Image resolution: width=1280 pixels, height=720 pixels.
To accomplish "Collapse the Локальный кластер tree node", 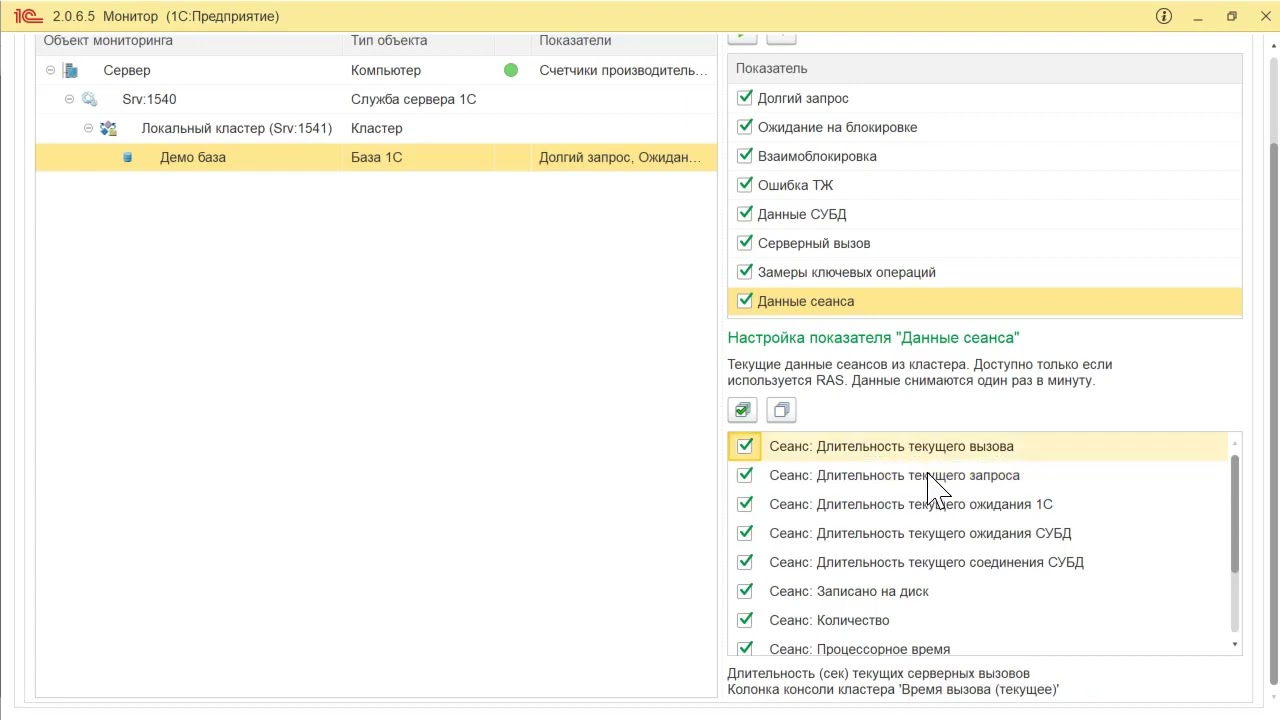I will [88, 128].
